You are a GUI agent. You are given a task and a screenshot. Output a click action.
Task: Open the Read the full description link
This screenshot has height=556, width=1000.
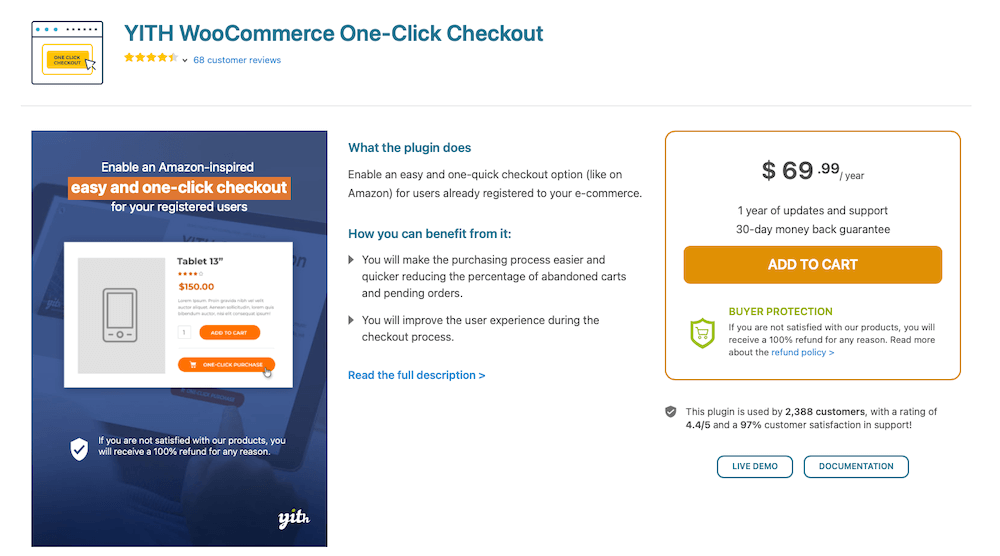pos(416,375)
